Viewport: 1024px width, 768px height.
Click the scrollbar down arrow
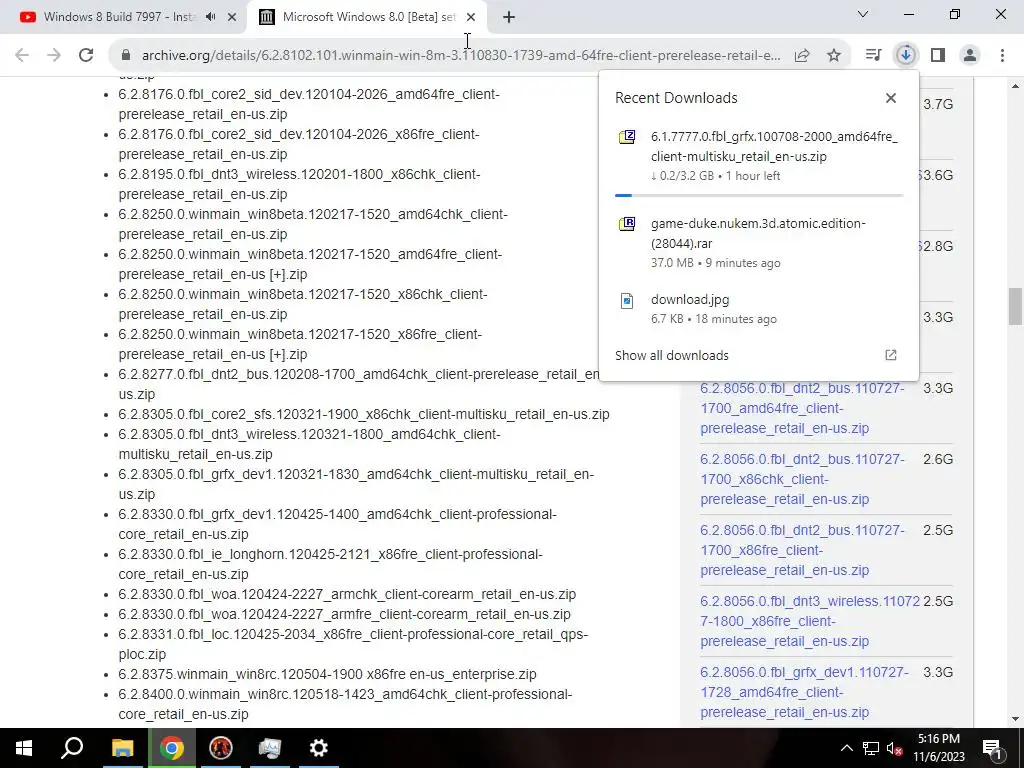[x=1015, y=719]
